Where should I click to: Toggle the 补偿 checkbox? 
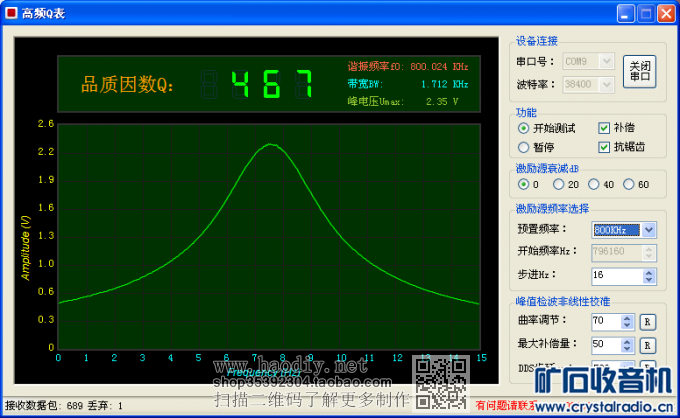click(x=604, y=128)
